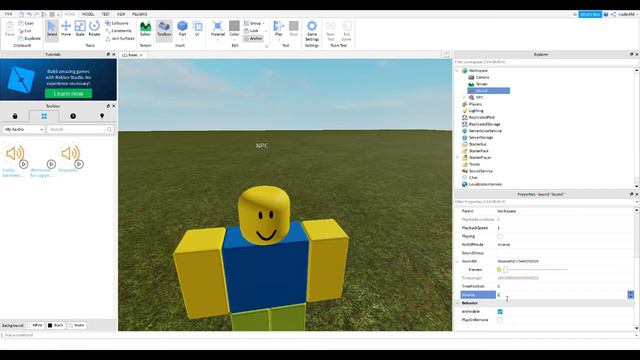
Task: Activate the Scale tool
Action: 80,29
